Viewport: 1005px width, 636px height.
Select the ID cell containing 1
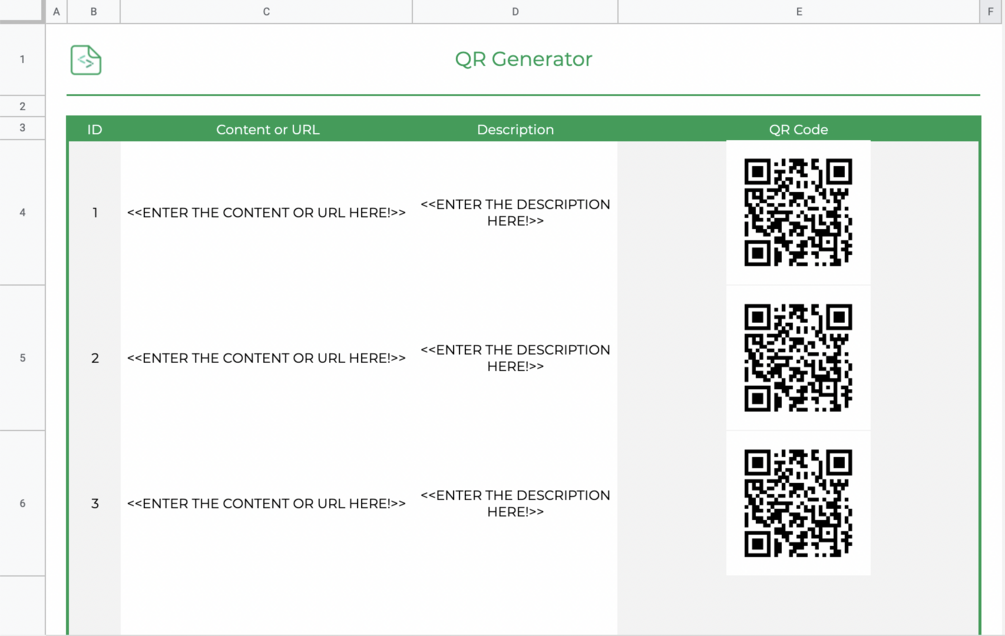pyautogui.click(x=95, y=213)
